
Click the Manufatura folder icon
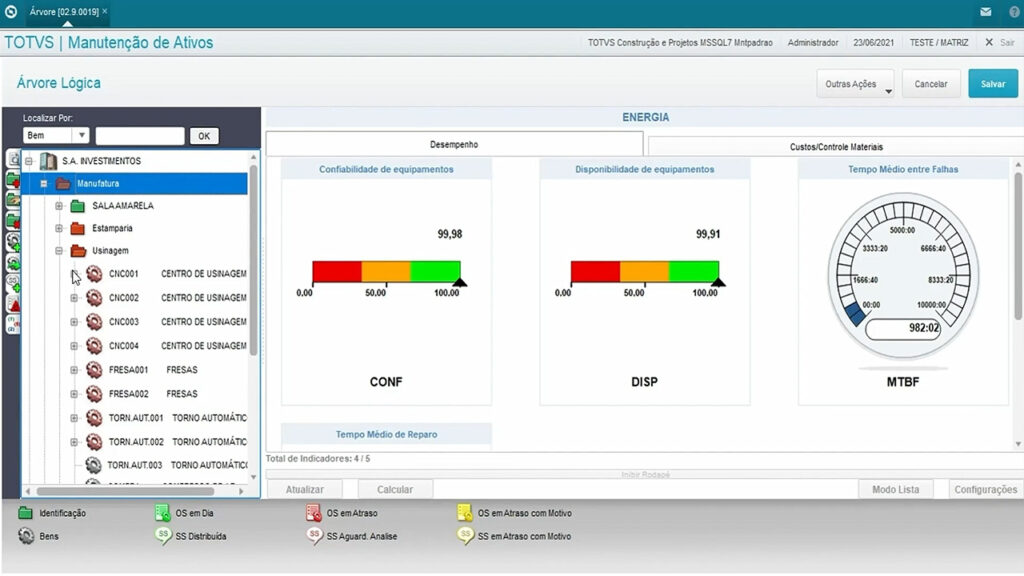tap(63, 184)
